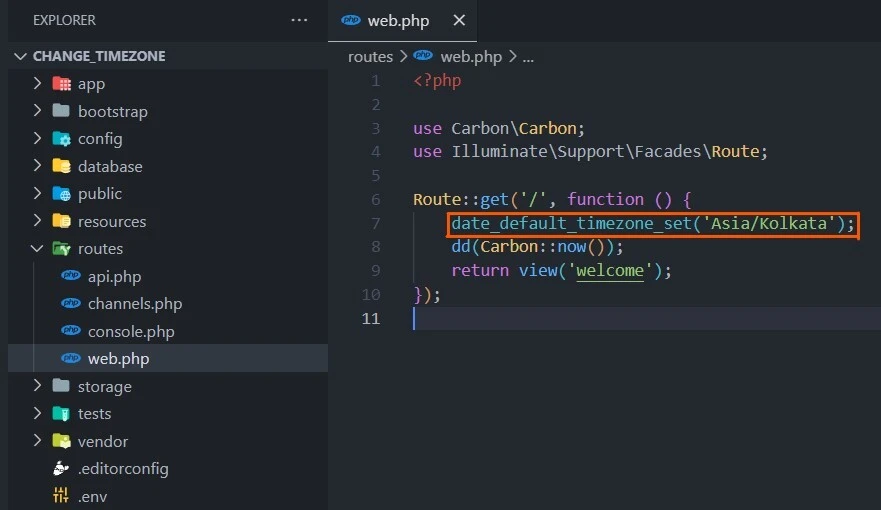This screenshot has width=881, height=510.
Task: Select the web.php editor tab
Action: click(x=402, y=21)
